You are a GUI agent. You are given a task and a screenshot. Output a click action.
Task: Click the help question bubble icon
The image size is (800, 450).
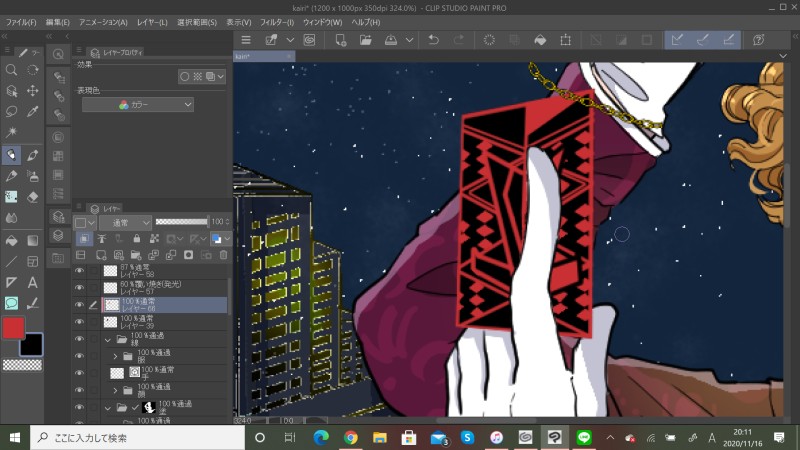tap(759, 40)
